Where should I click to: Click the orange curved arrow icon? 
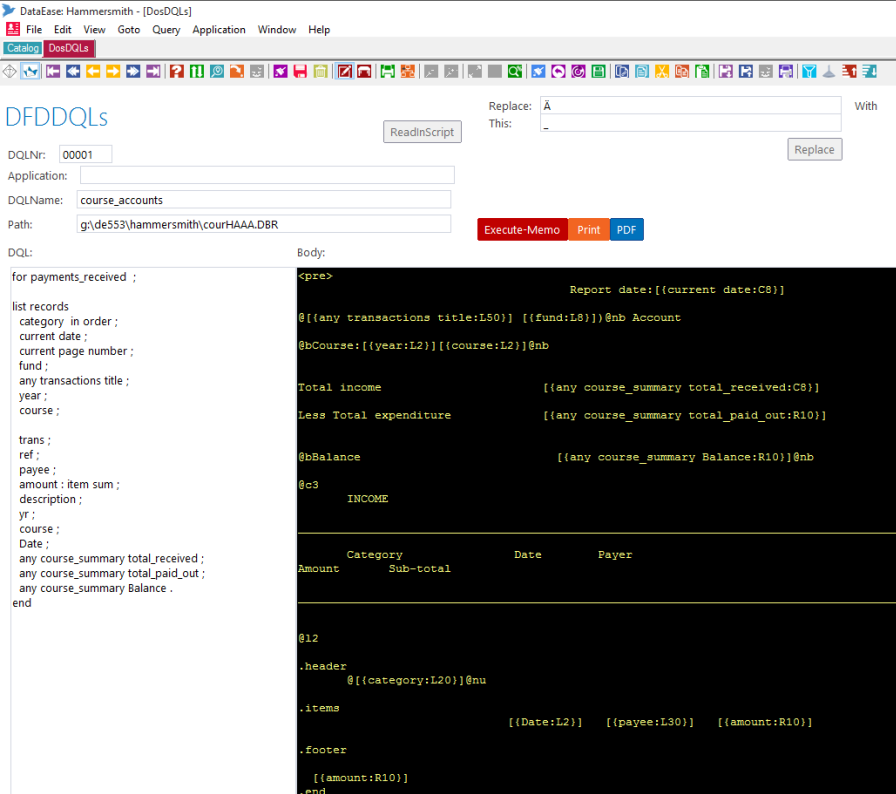point(237,71)
